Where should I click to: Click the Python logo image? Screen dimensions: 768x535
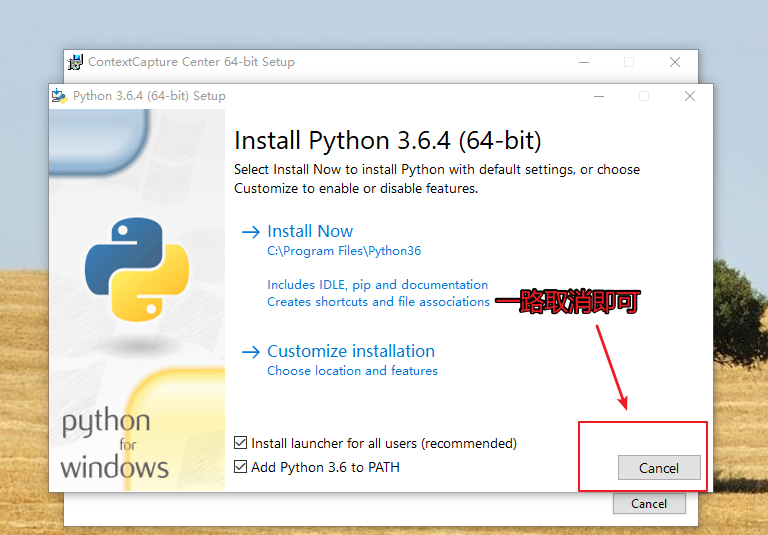click(137, 269)
